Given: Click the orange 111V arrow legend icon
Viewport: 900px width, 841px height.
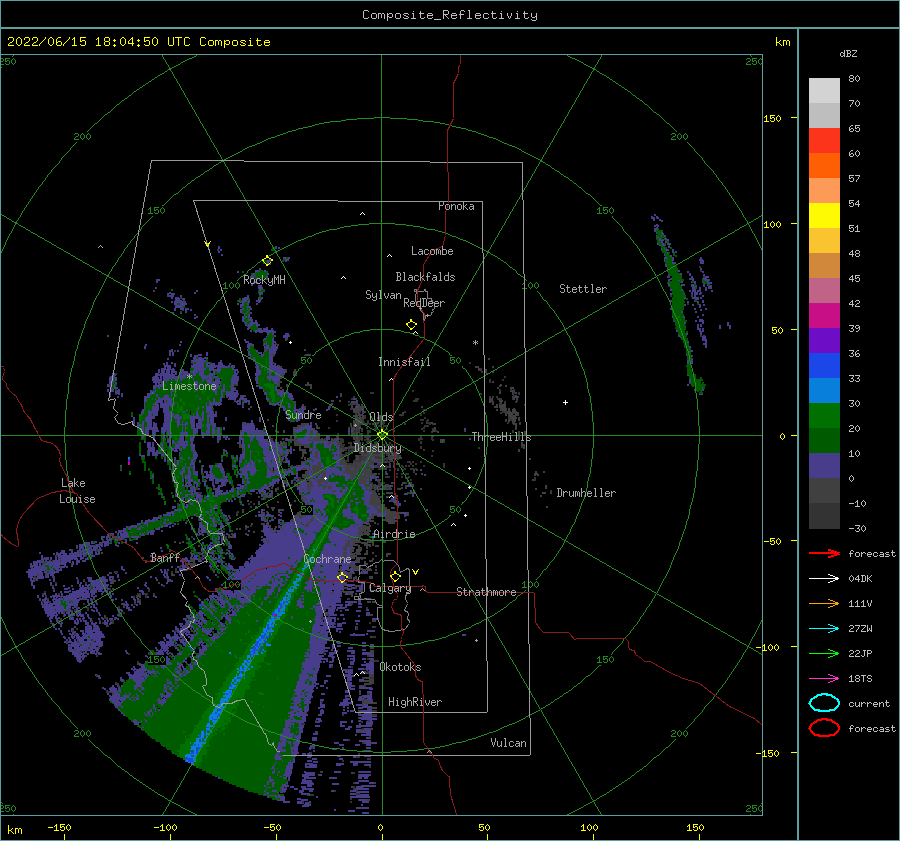Looking at the screenshot, I should 824,603.
